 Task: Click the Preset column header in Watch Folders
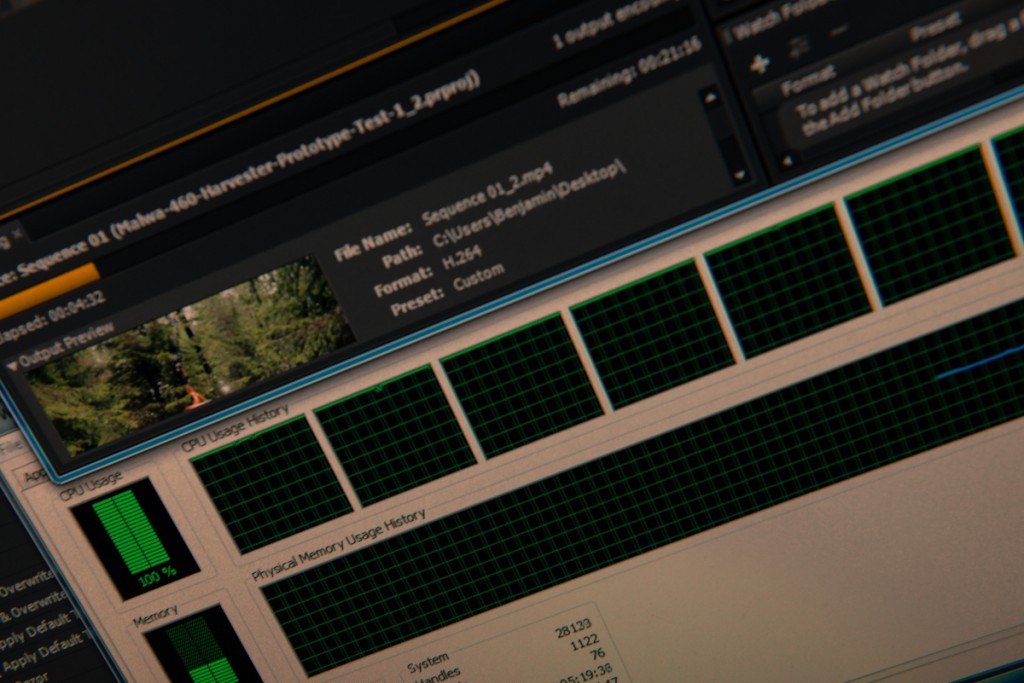pyautogui.click(x=935, y=27)
